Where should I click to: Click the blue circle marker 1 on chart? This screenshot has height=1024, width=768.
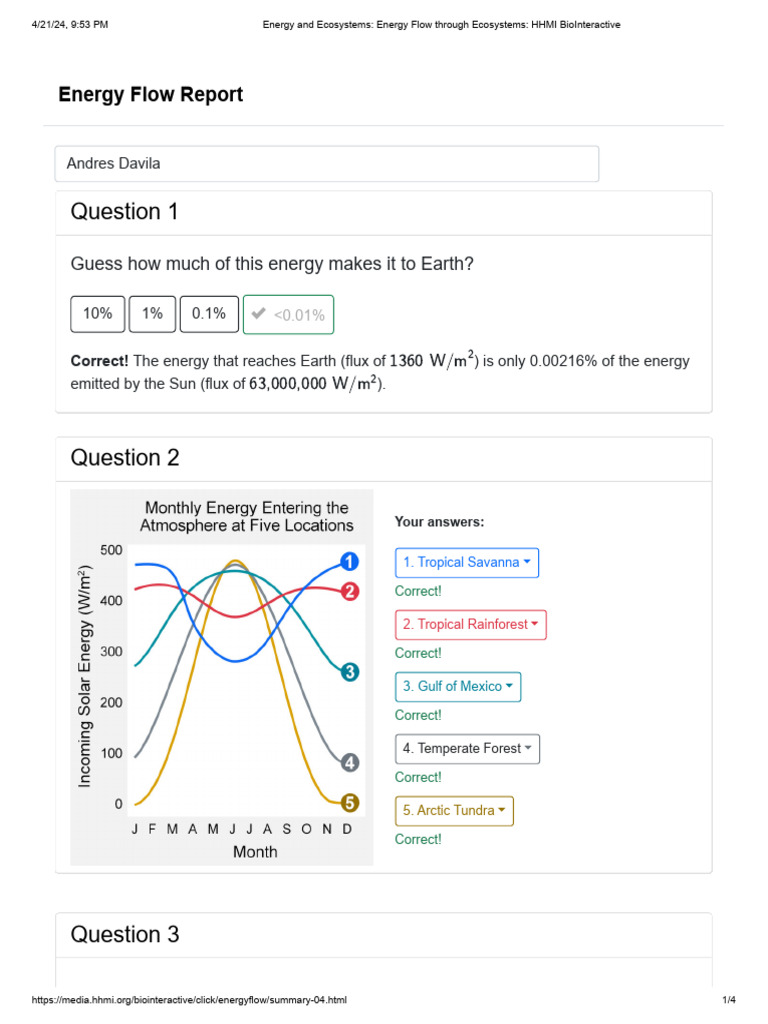pyautogui.click(x=349, y=561)
